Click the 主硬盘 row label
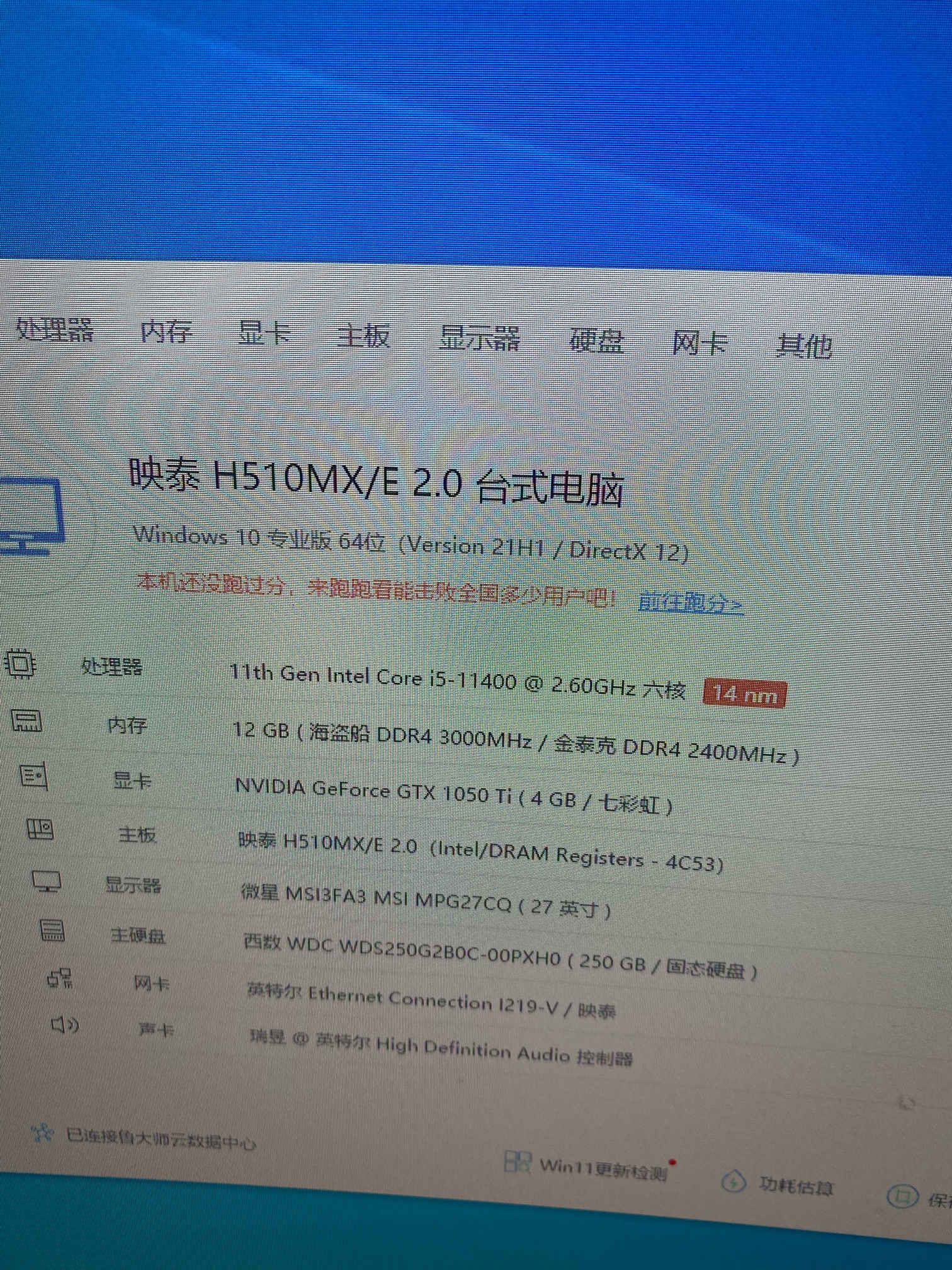The width and height of the screenshot is (952, 1270). click(x=139, y=935)
